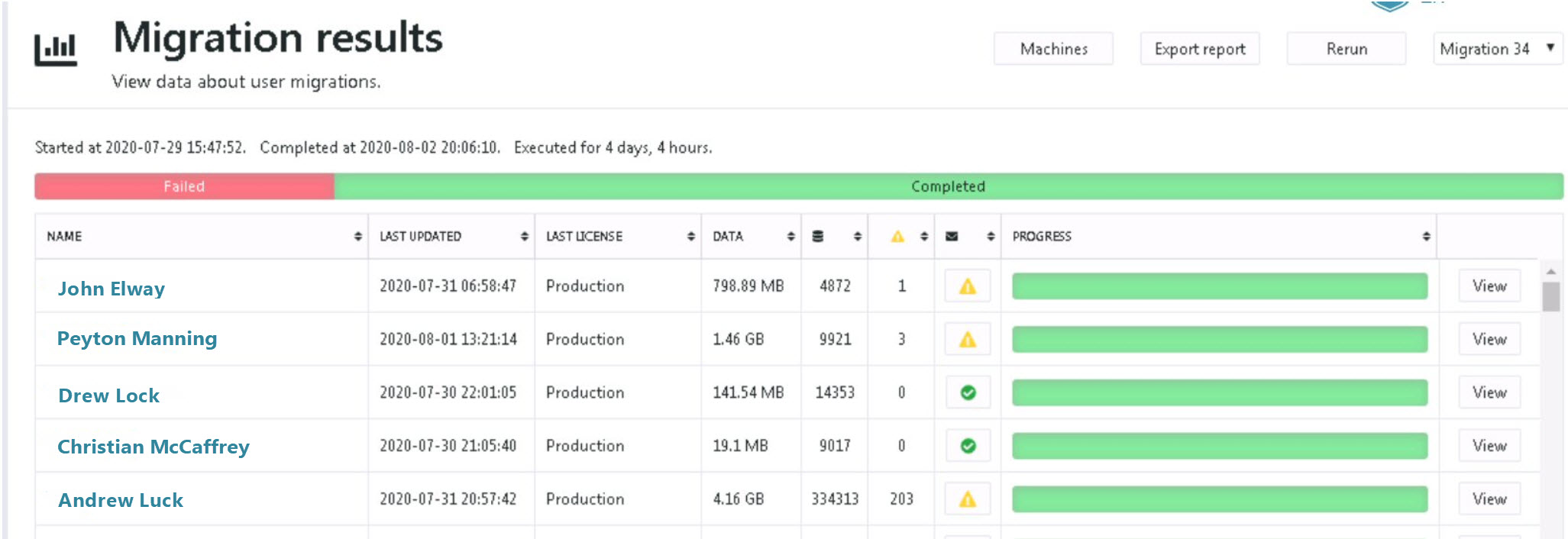The height and width of the screenshot is (539, 1568).
Task: Click Peyton Manning's progress bar
Action: [x=1220, y=340]
